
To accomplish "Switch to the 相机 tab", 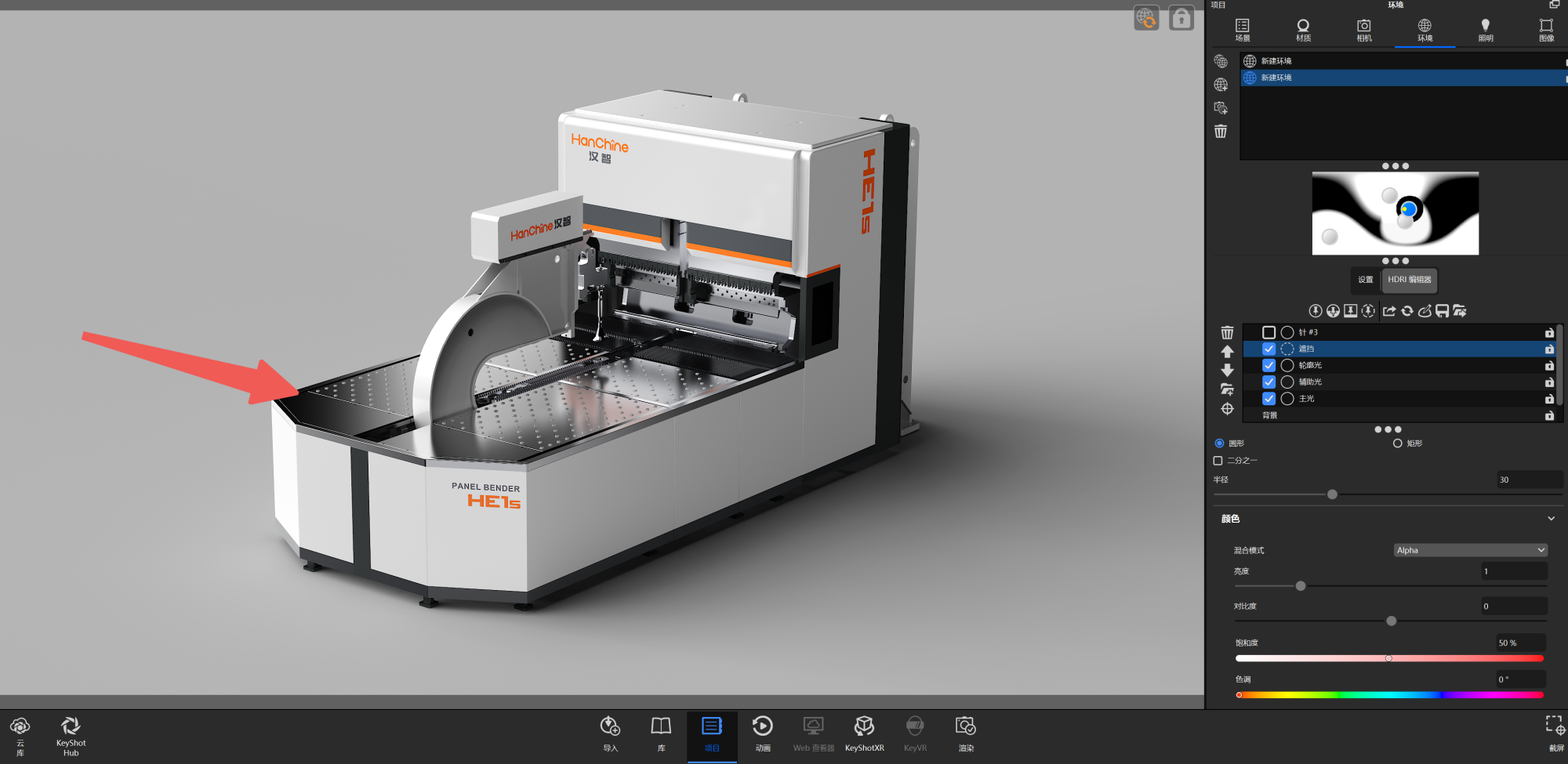I will click(x=1364, y=30).
